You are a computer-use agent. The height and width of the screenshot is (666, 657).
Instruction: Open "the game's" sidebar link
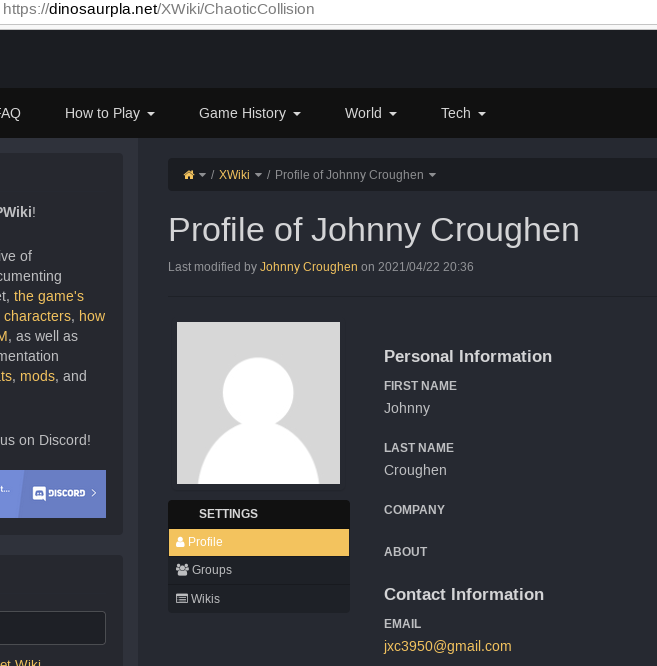coord(49,296)
